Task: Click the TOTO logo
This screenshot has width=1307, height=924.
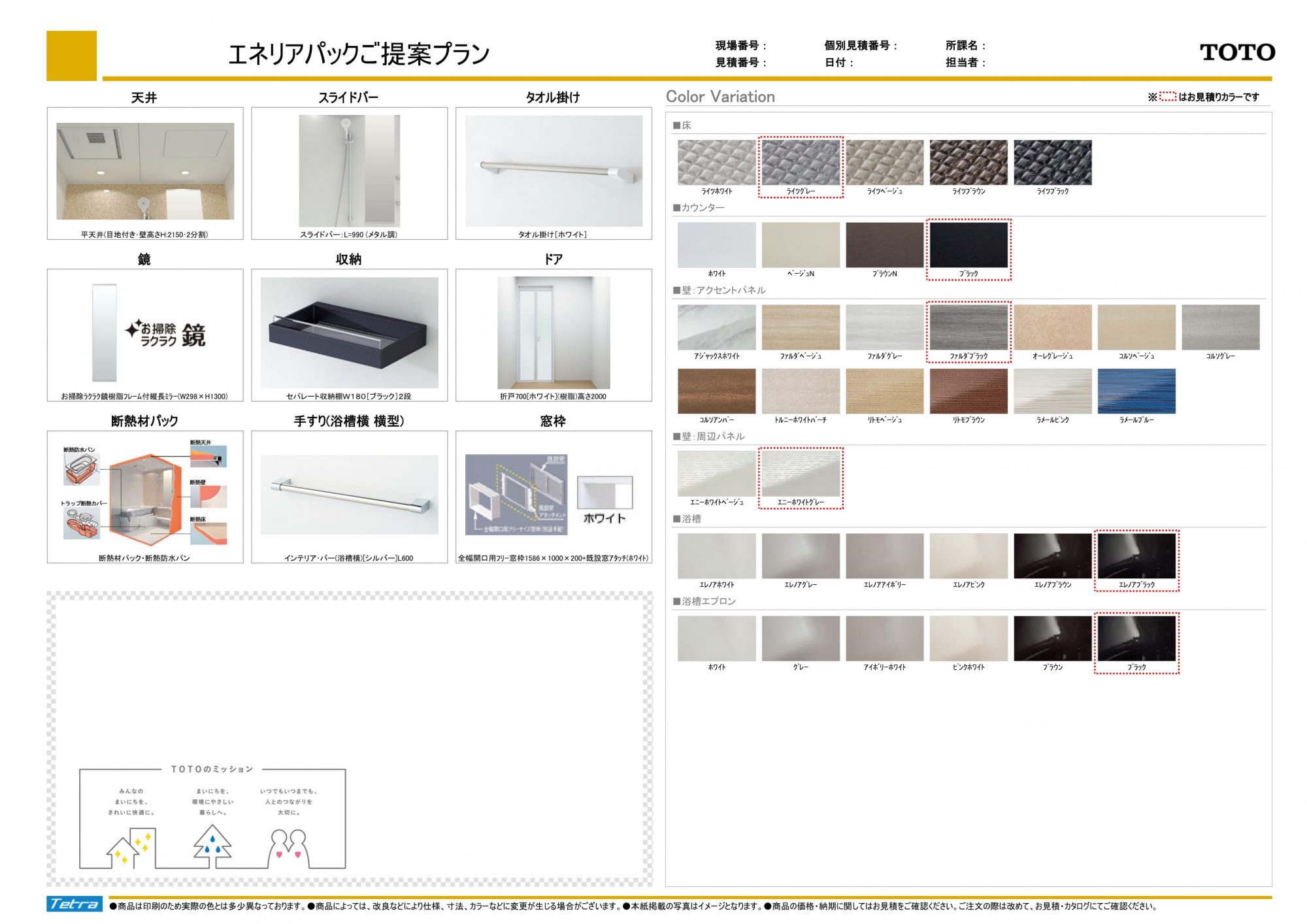Action: point(1237,52)
